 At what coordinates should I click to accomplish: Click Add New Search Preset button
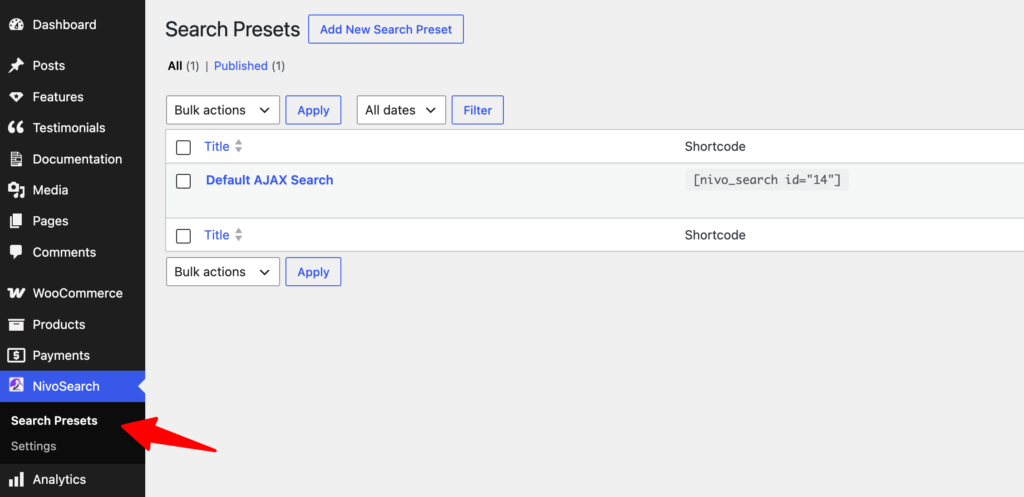click(x=385, y=29)
